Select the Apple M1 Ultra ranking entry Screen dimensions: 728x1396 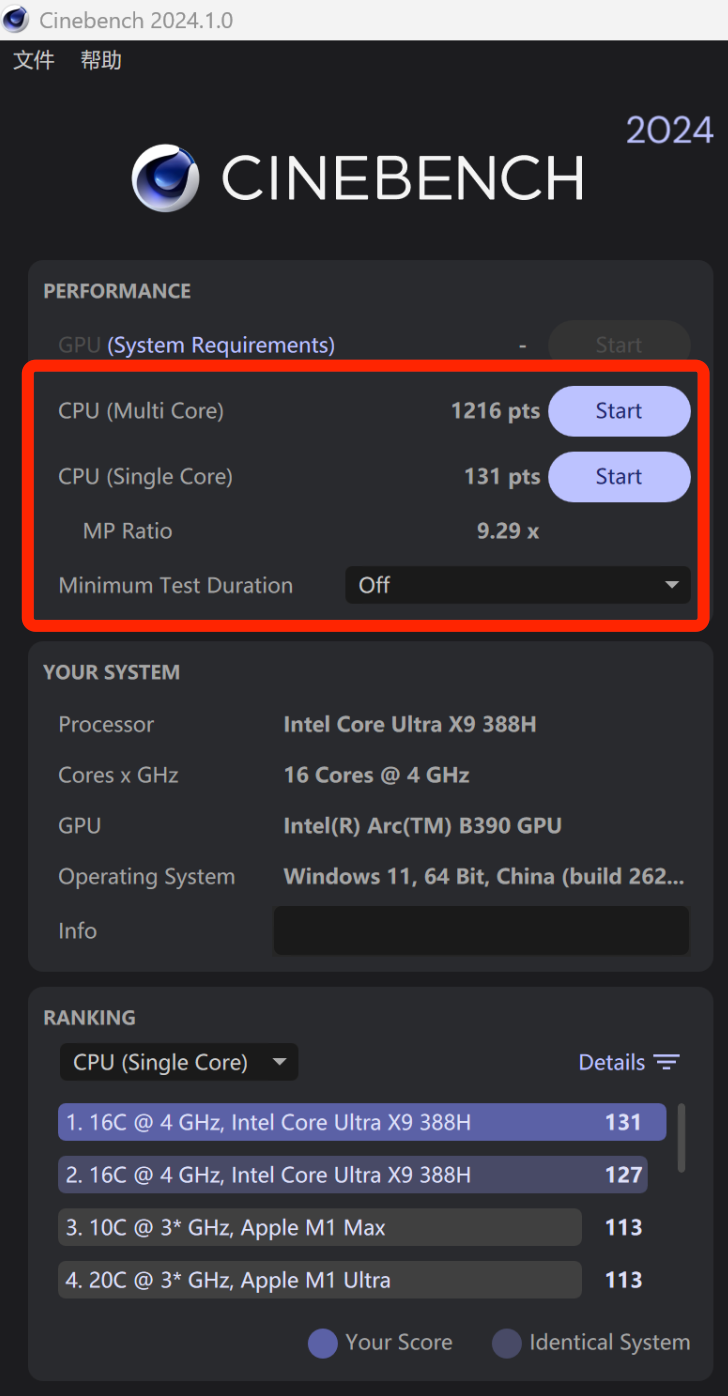320,1280
